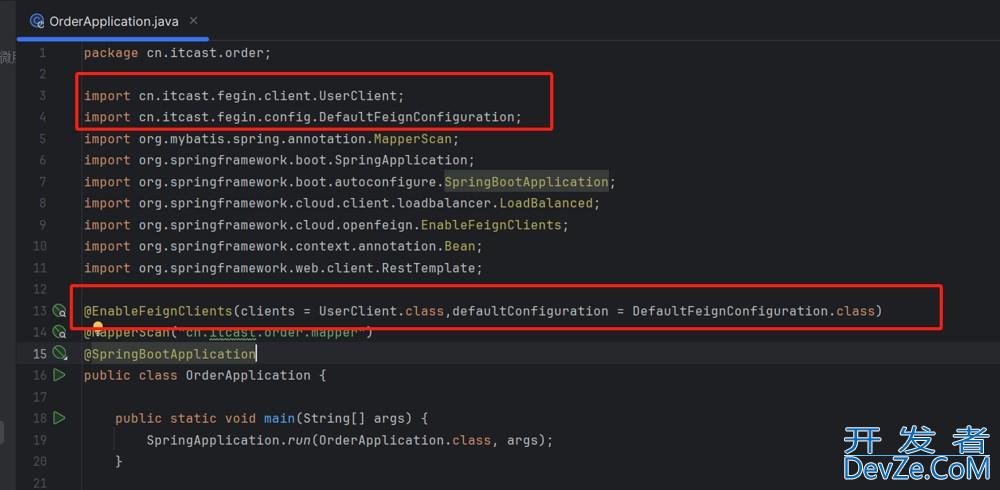Click the main method name on line 18
This screenshot has height=490, width=1000.
coord(279,418)
